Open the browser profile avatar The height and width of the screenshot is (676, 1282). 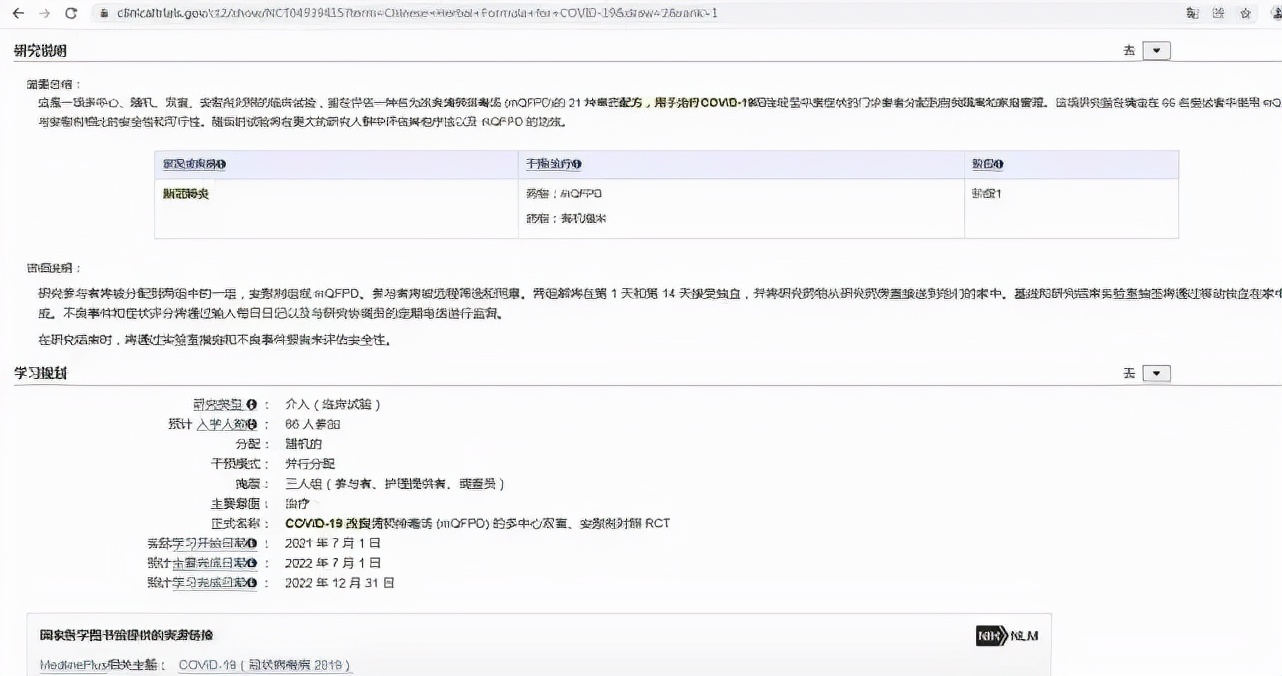(x=1275, y=13)
